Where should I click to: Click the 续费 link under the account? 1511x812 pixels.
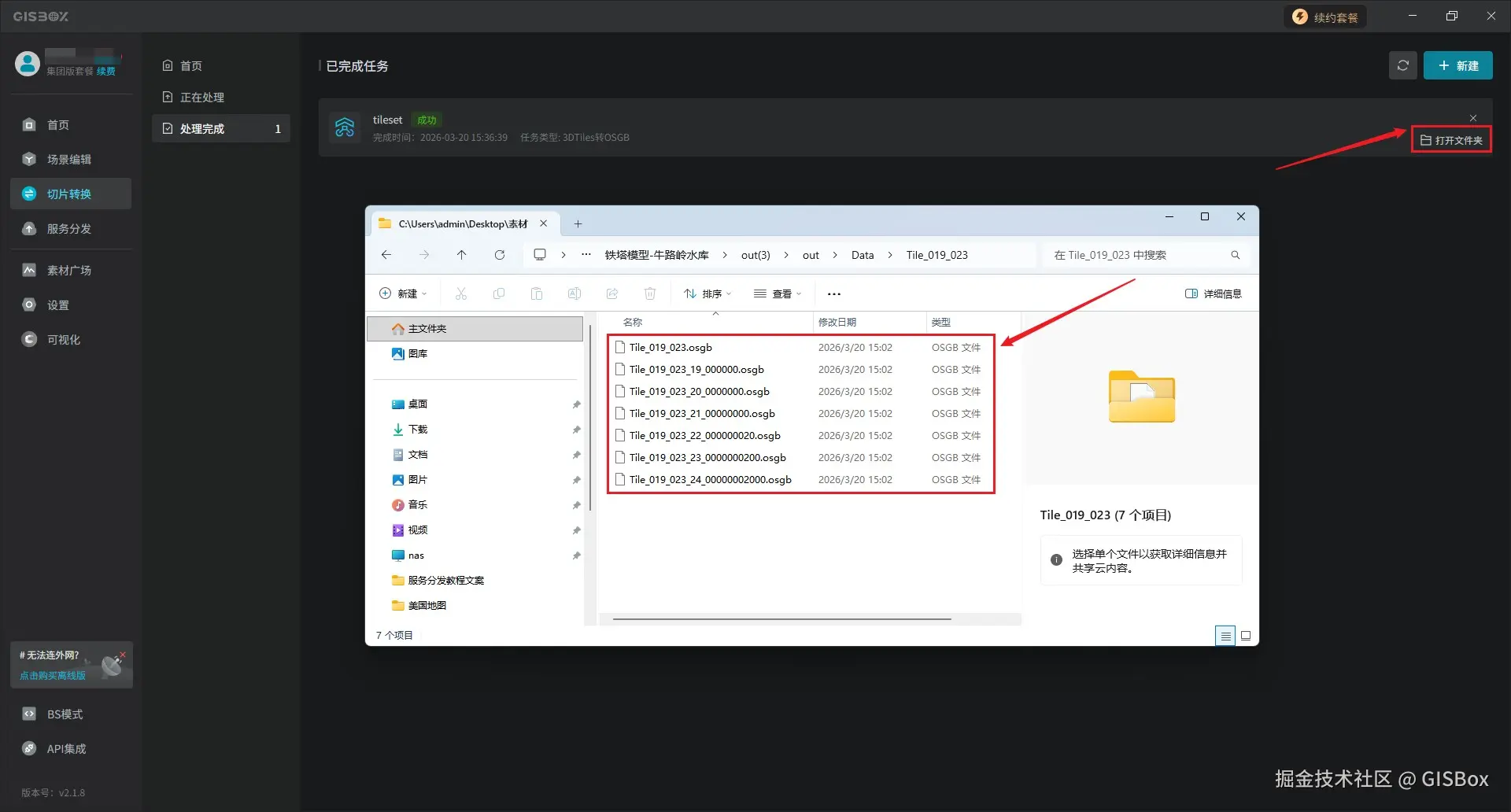[x=106, y=72]
